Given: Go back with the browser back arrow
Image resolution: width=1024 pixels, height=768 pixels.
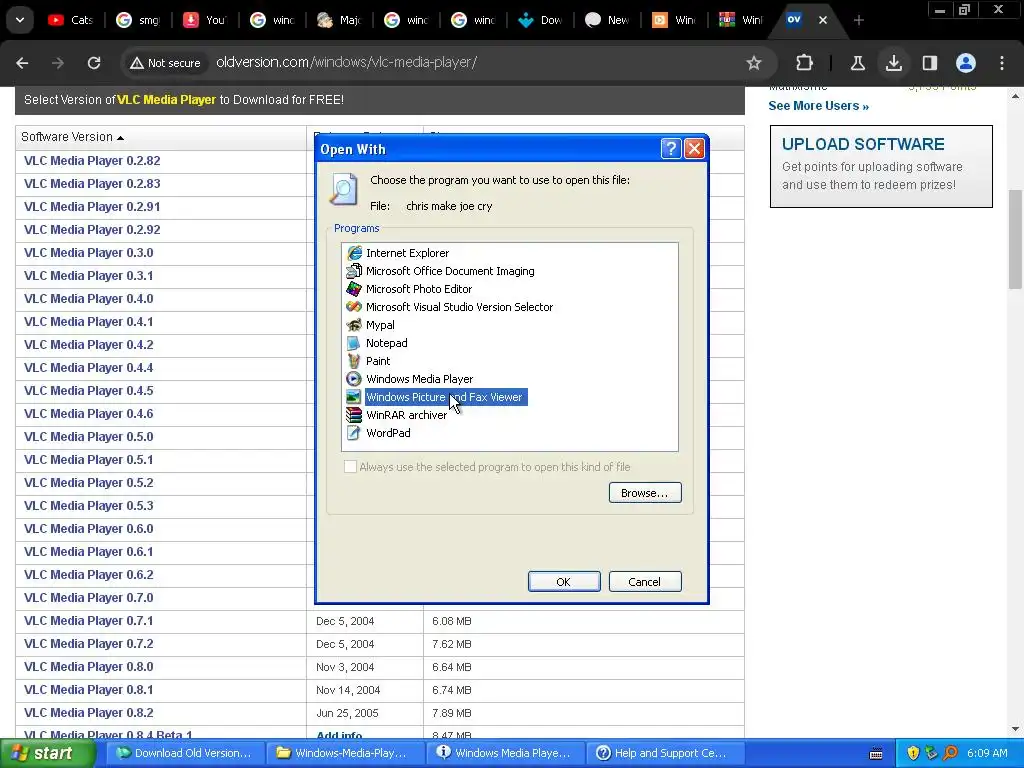Looking at the screenshot, I should coord(22,63).
